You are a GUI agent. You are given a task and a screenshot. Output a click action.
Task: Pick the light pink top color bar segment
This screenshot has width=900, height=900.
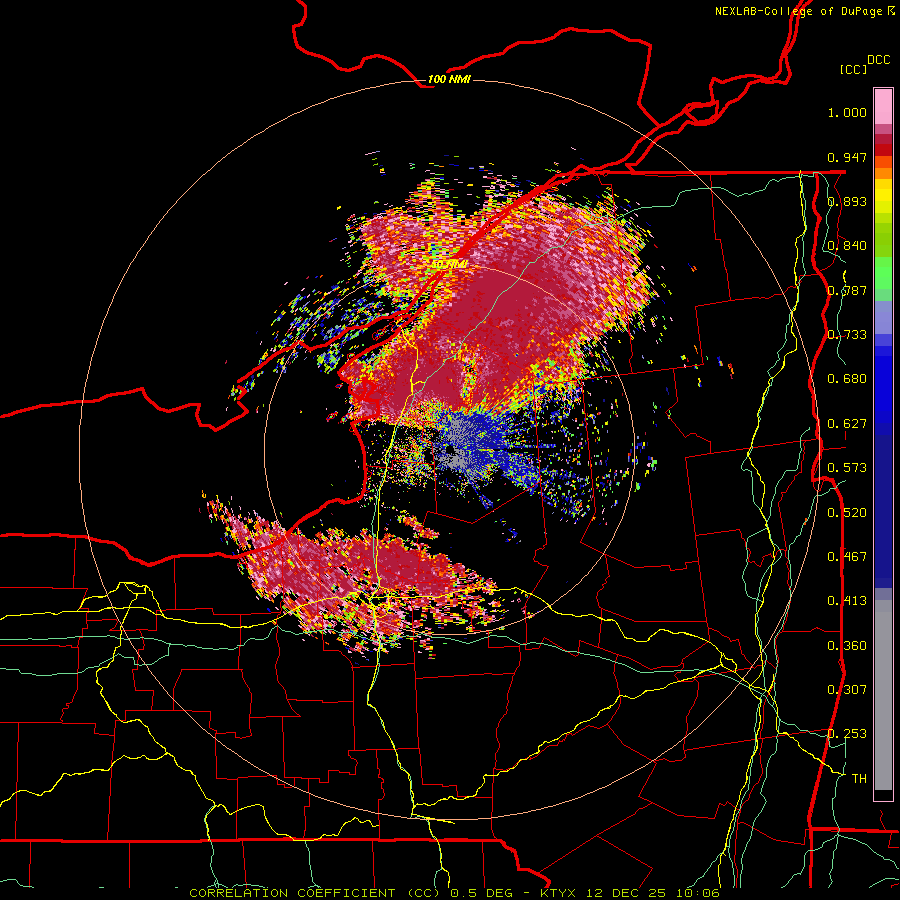[x=883, y=106]
